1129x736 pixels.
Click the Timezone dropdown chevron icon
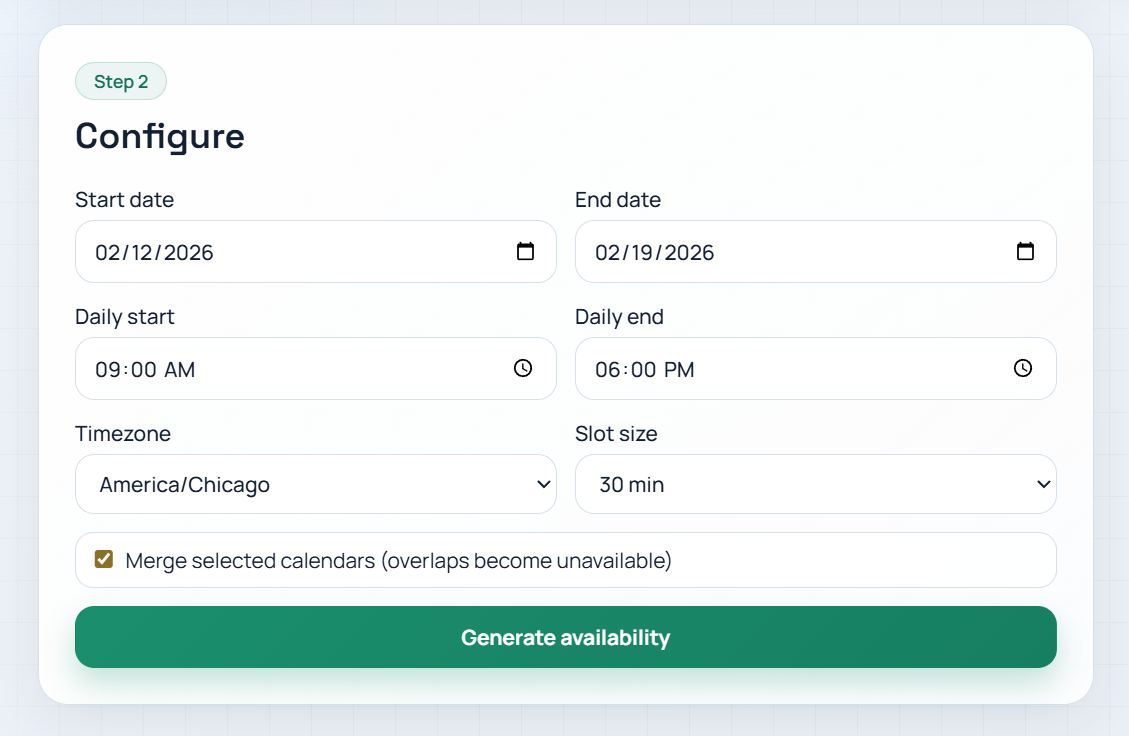tap(542, 484)
